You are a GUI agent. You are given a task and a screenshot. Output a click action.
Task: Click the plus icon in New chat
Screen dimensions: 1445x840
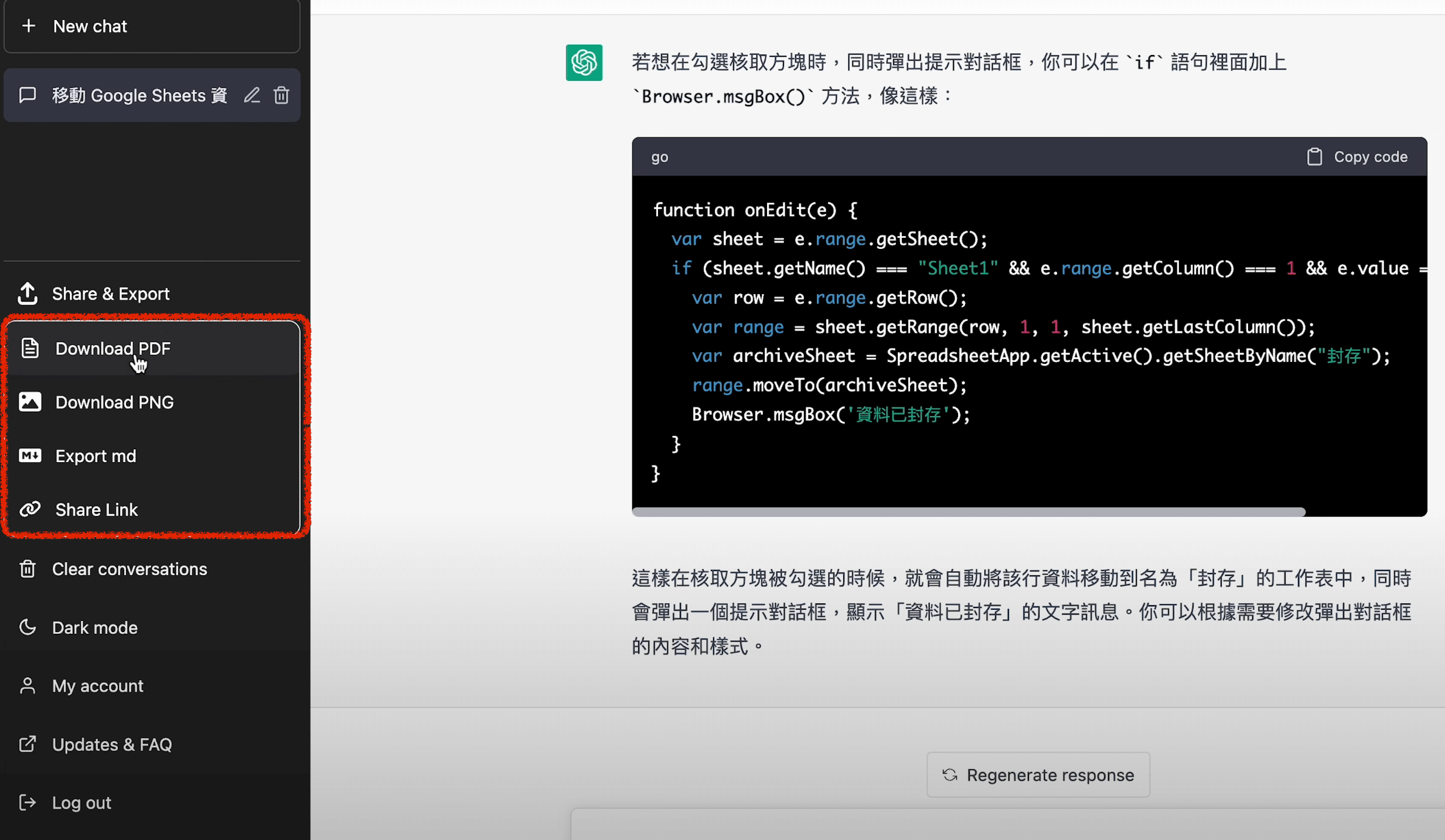point(29,26)
